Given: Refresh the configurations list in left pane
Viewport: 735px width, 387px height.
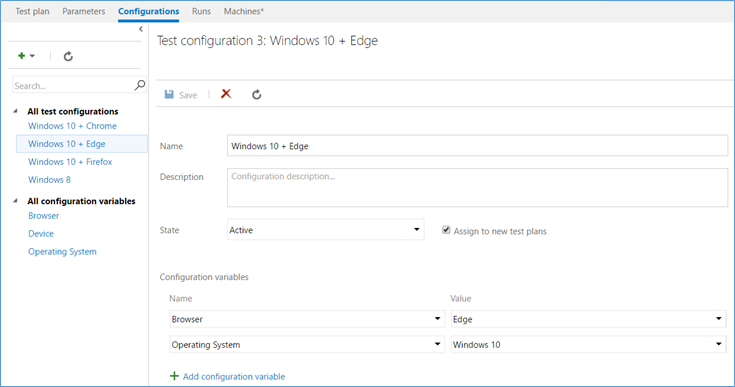Looking at the screenshot, I should (68, 56).
